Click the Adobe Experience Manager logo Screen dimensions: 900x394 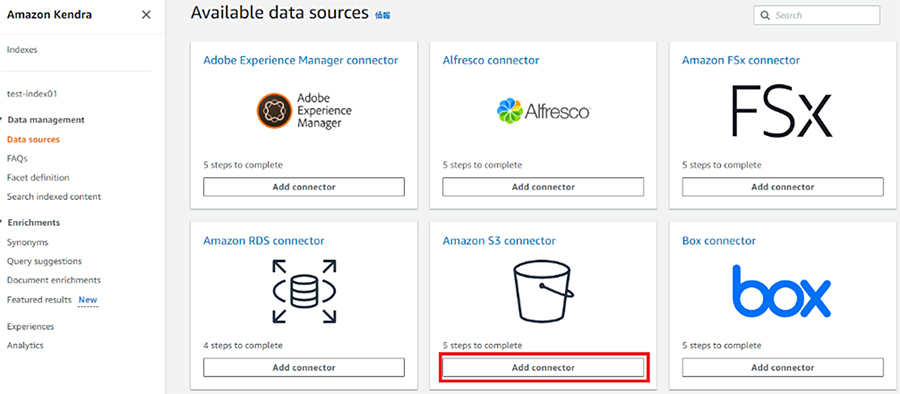[304, 110]
